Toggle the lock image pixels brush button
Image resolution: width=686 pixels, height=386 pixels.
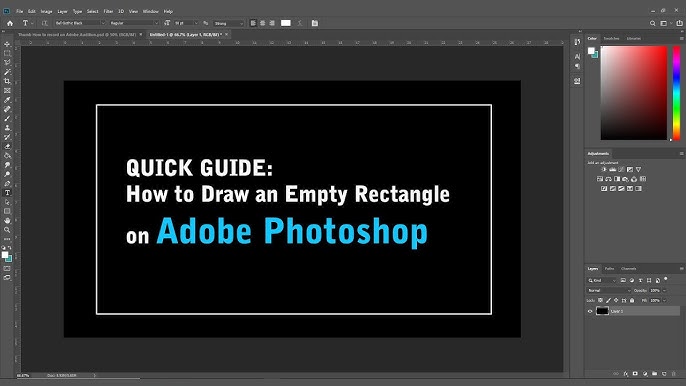click(608, 300)
